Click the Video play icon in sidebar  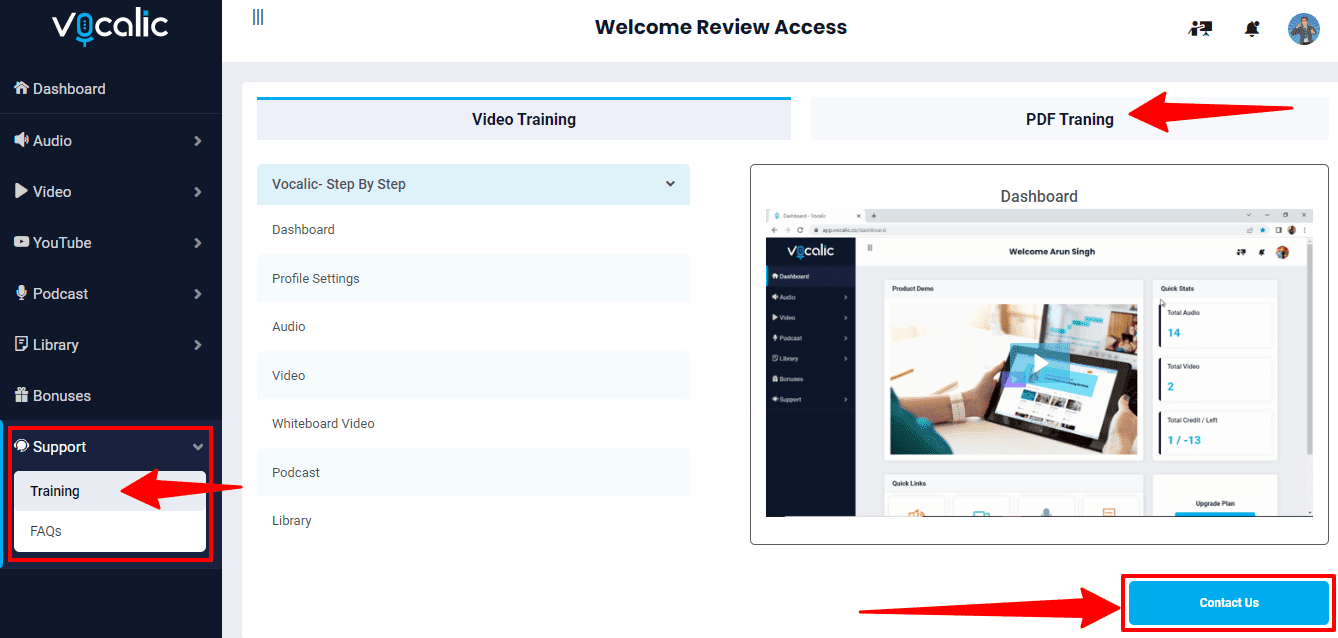coord(21,191)
